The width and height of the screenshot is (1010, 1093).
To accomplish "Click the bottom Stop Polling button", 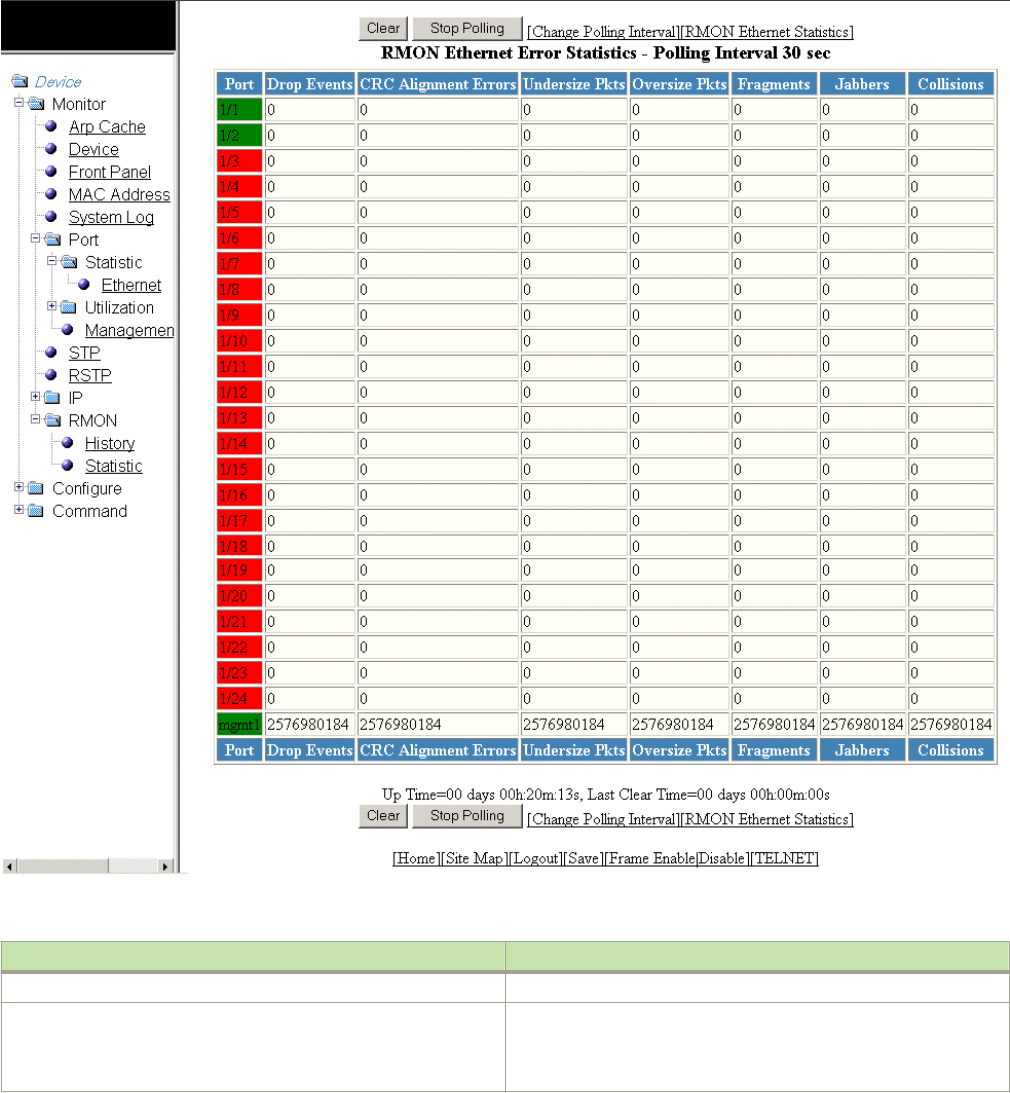I will 467,816.
